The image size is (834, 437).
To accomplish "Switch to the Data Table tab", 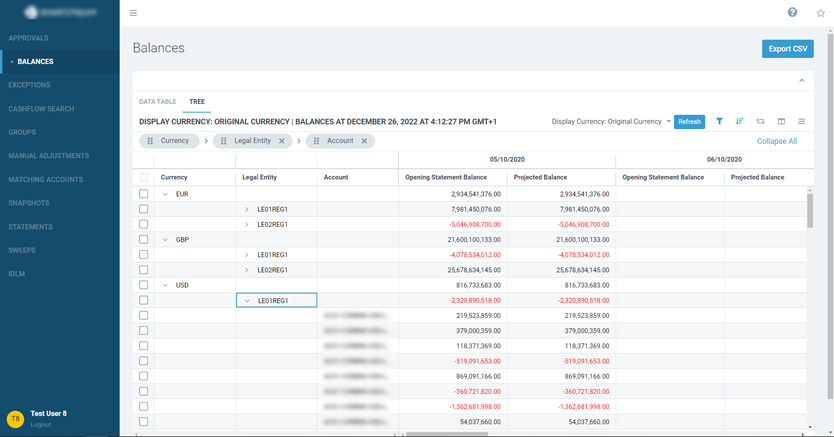I will point(157,101).
